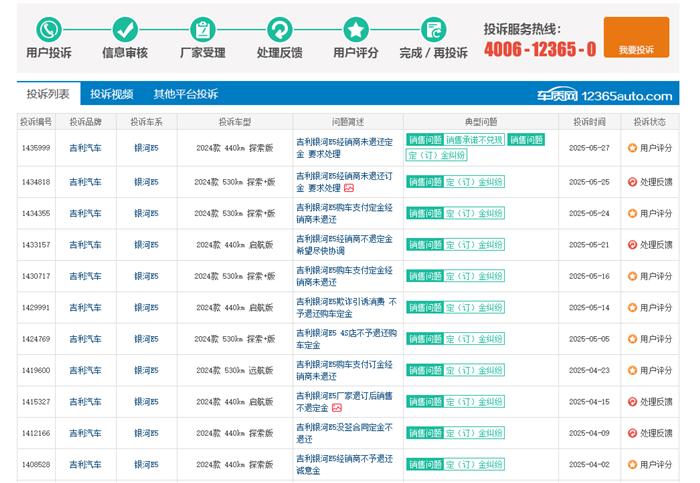
Task: Click date 2025-04-02 cell
Action: [589, 464]
